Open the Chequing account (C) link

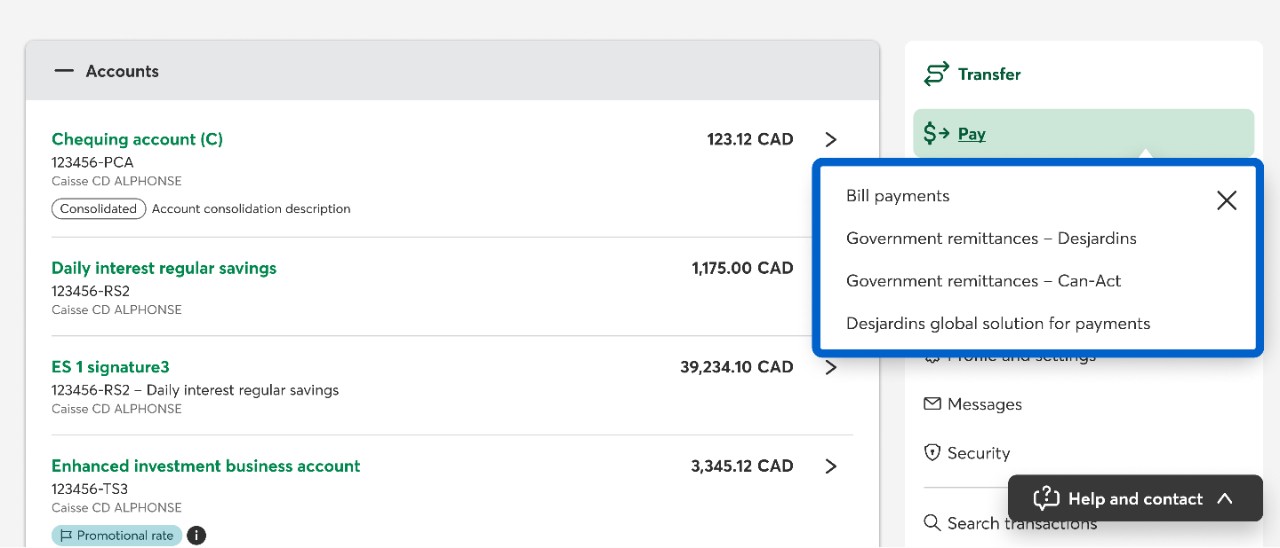click(x=137, y=140)
